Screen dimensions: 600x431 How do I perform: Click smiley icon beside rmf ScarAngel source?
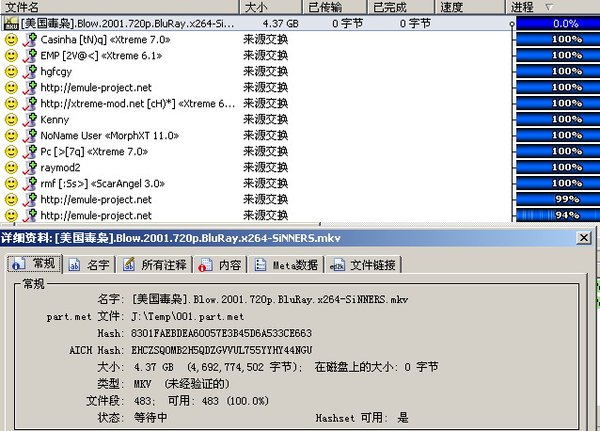pos(11,184)
